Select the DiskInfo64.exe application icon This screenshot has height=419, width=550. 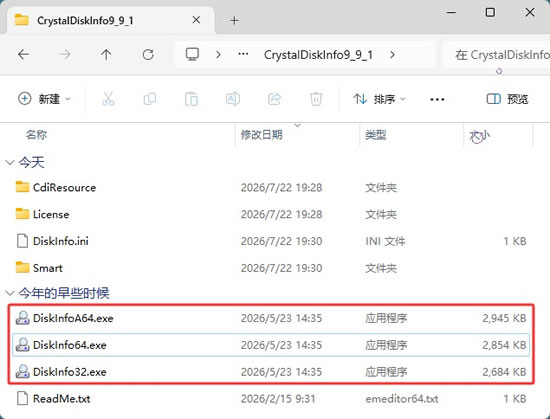pos(22,345)
